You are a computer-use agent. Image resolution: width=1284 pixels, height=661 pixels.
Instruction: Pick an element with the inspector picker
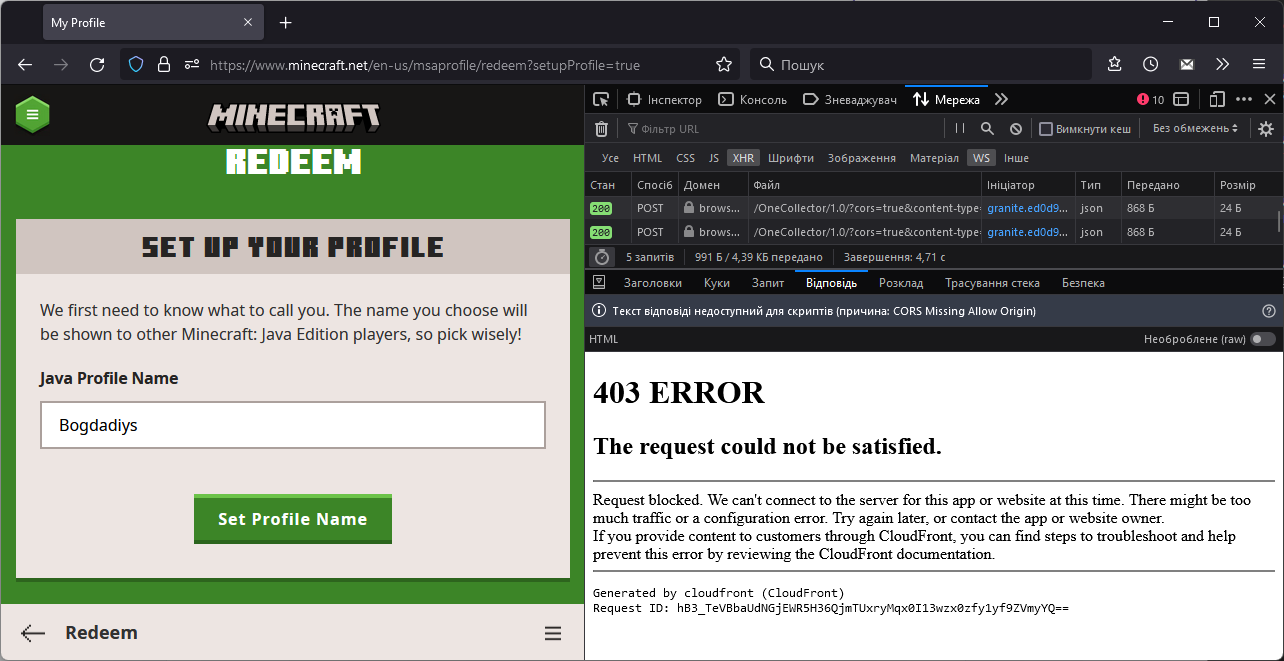pyautogui.click(x=601, y=99)
